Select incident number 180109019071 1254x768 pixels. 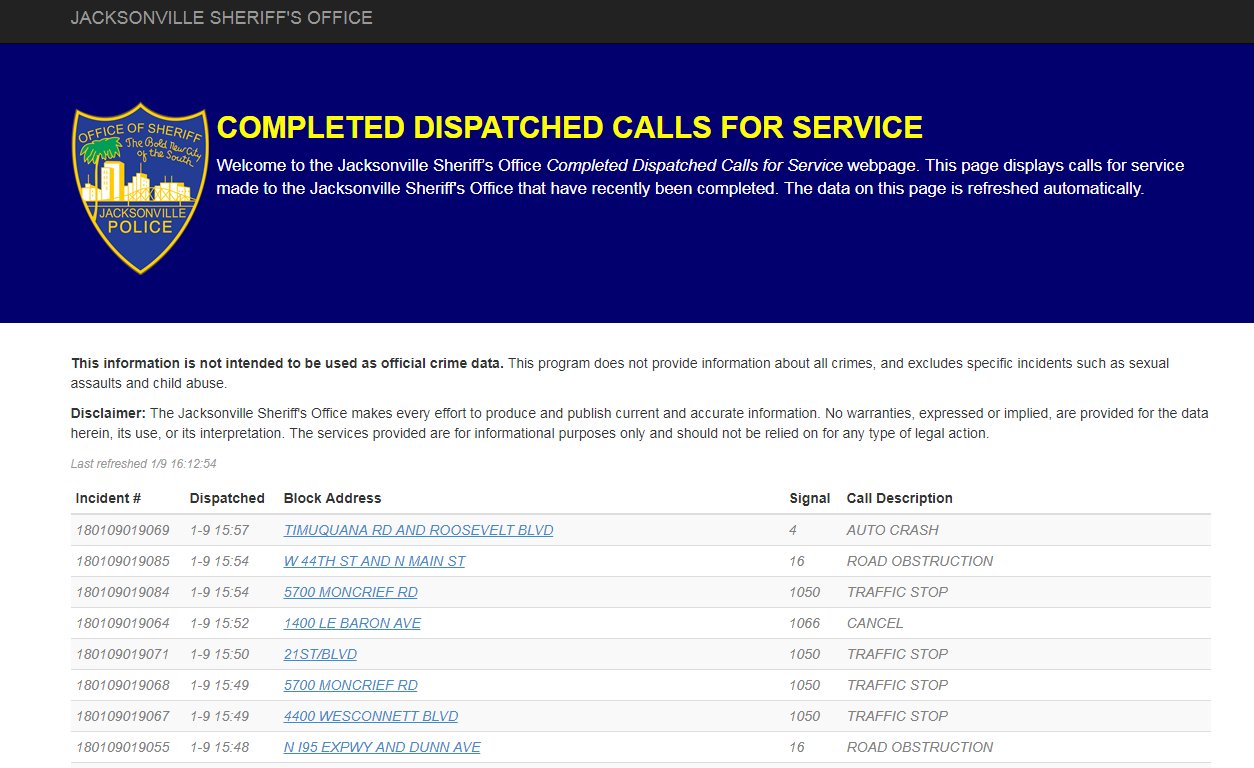coord(122,654)
